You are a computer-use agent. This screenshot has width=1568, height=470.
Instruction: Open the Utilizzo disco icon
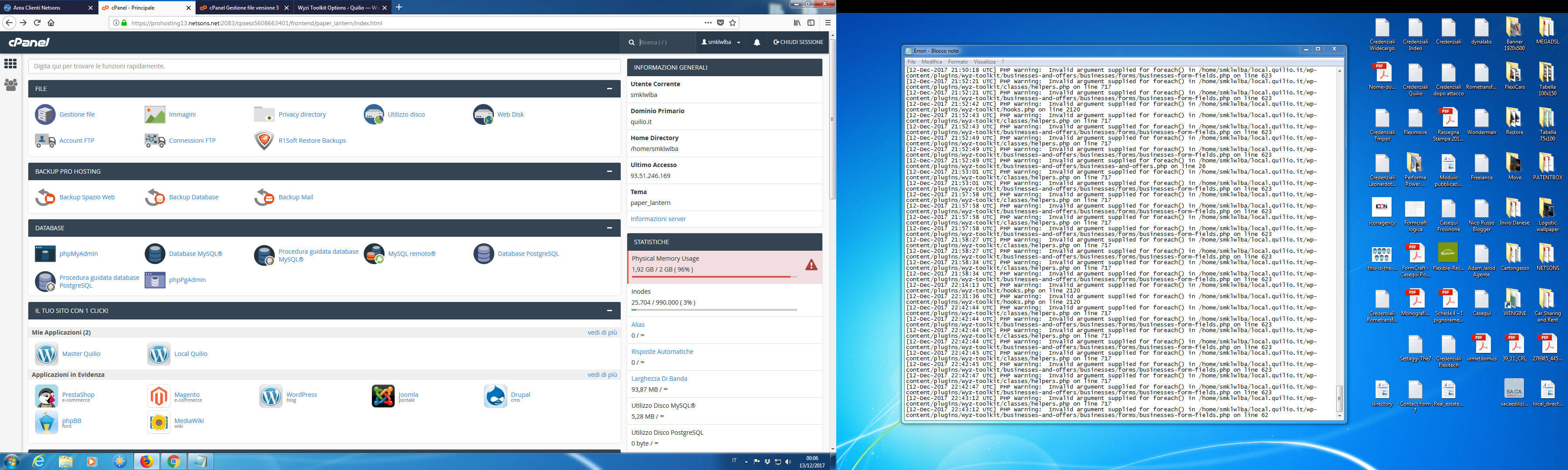click(x=374, y=114)
